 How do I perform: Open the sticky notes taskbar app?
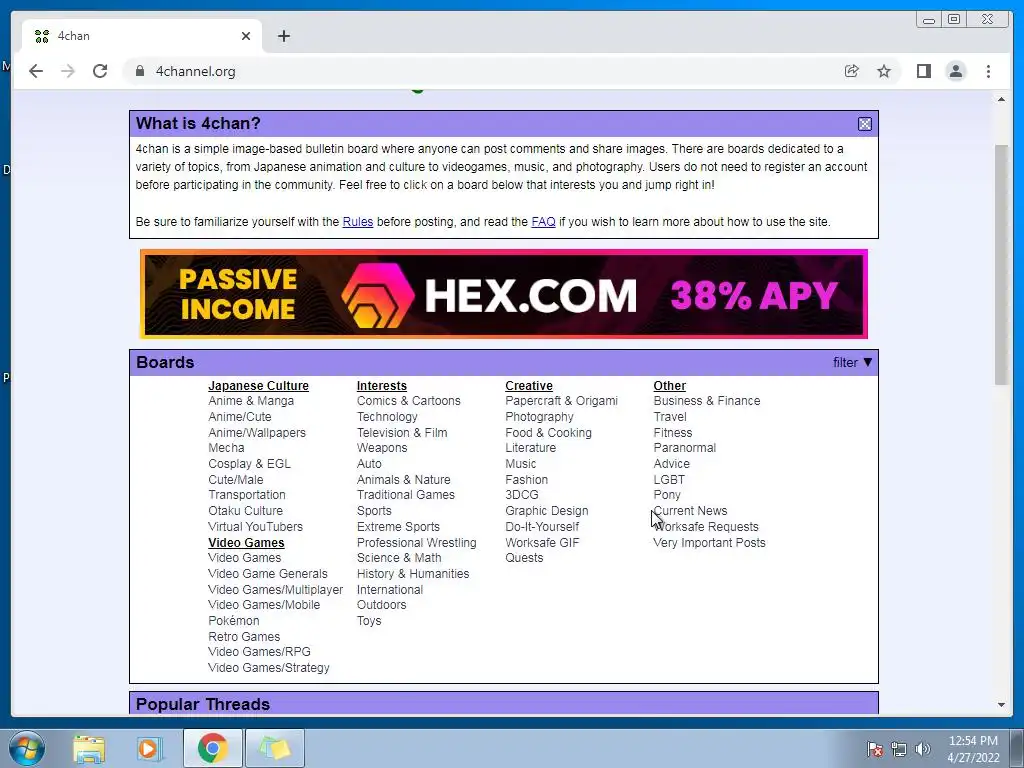click(x=275, y=748)
